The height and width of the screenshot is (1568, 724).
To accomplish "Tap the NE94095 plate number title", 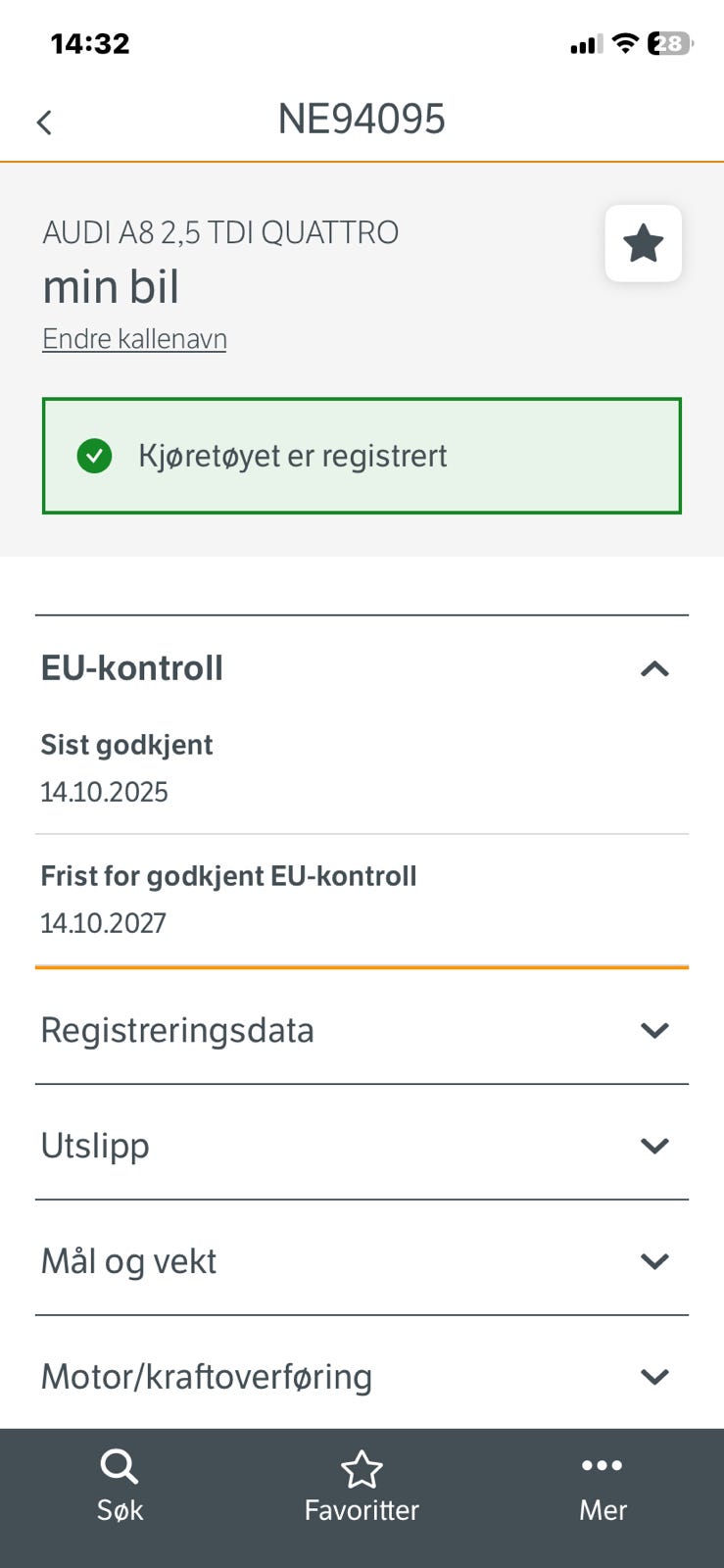I will [362, 120].
